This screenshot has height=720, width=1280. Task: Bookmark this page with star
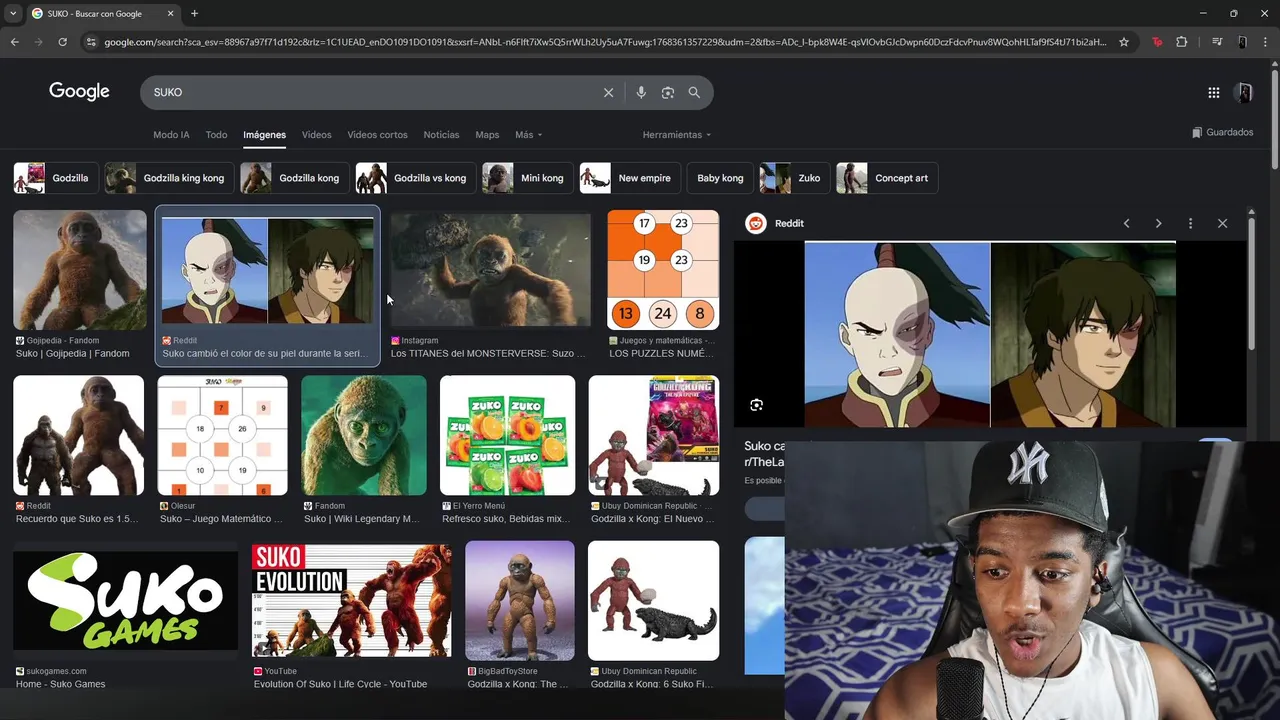click(x=1124, y=42)
